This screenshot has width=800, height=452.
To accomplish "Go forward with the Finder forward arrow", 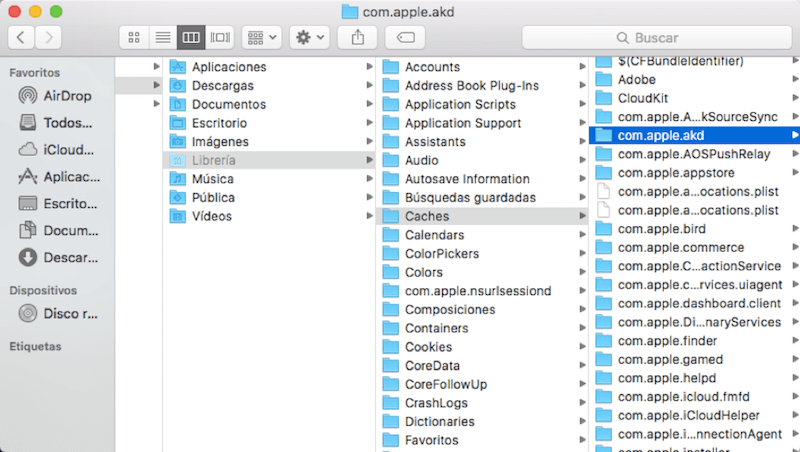I will (48, 37).
